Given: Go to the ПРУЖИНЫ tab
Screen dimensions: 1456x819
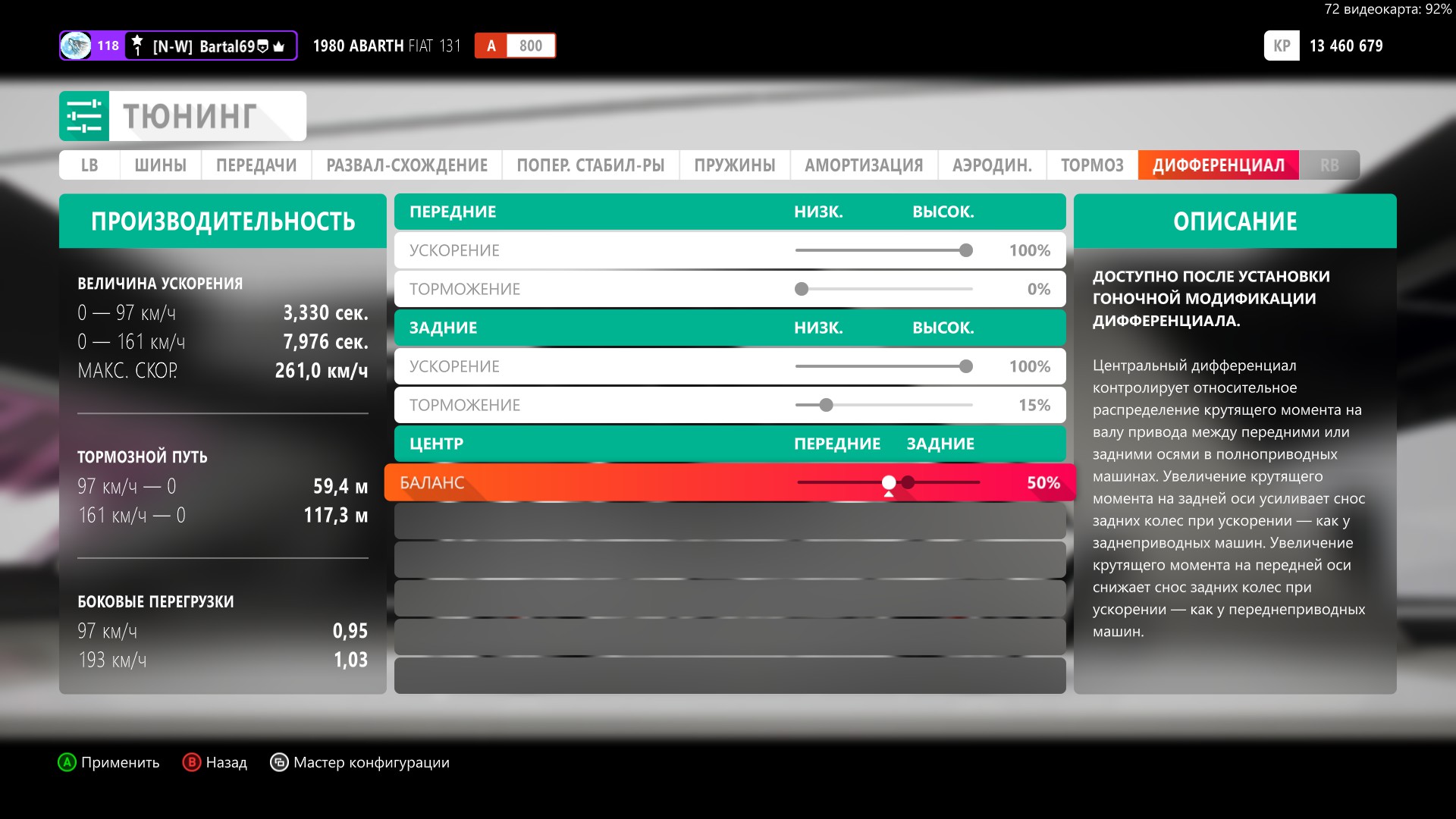Looking at the screenshot, I should click(734, 165).
